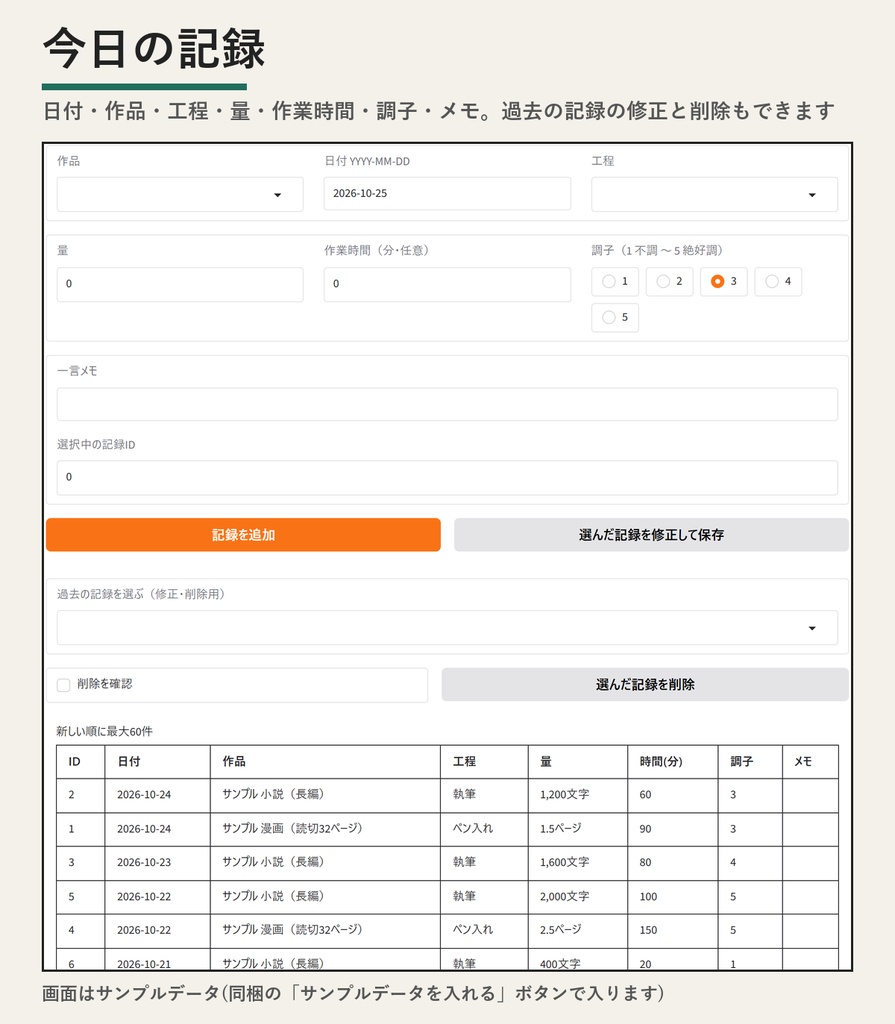Focus the 日付 YYYY-MM-DD field
Image resolution: width=895 pixels, height=1024 pixels.
pyautogui.click(x=447, y=193)
